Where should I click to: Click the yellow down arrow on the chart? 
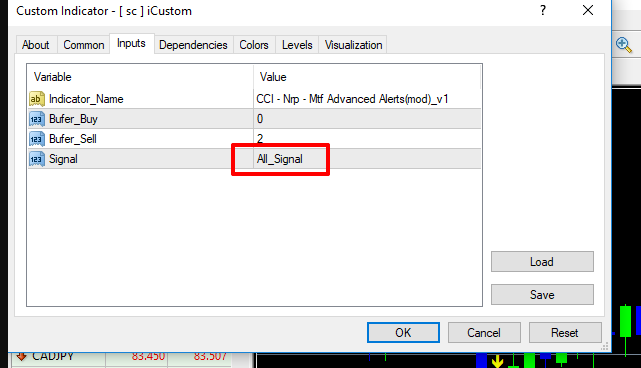click(498, 361)
